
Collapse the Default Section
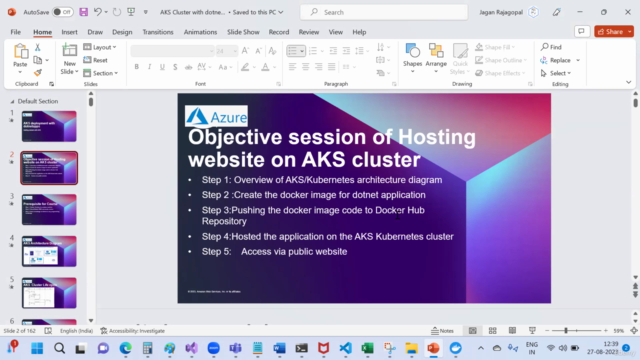click(12, 101)
